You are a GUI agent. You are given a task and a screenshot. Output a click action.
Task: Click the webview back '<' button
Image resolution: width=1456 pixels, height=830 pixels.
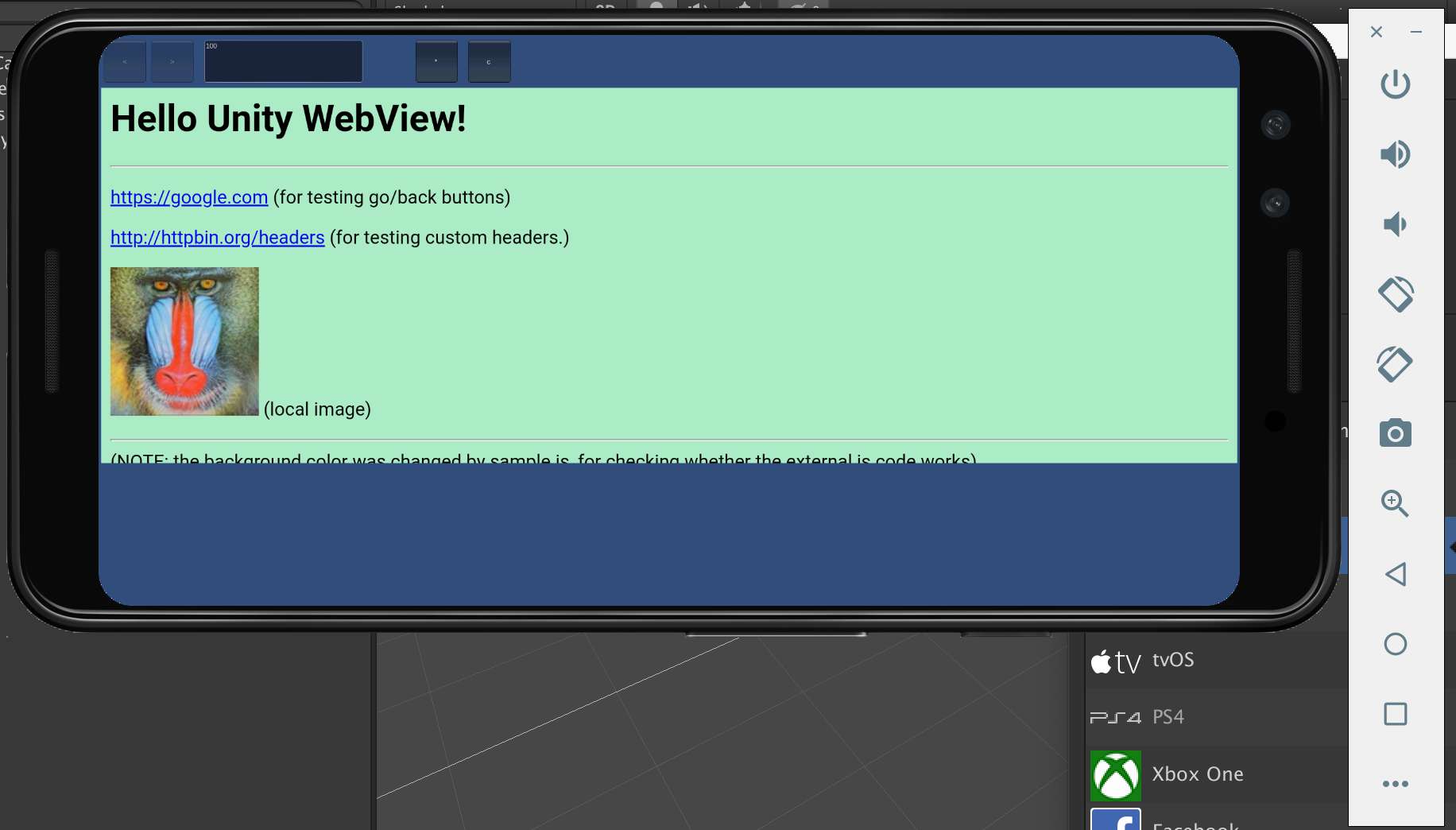coord(125,61)
